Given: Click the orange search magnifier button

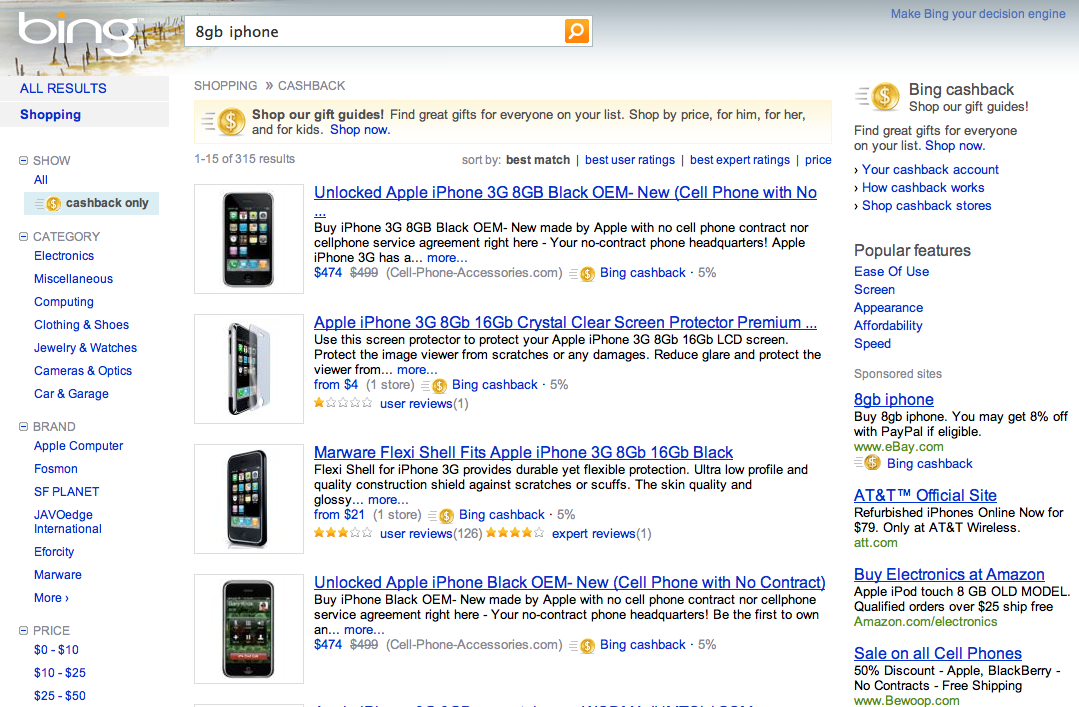Looking at the screenshot, I should (577, 31).
